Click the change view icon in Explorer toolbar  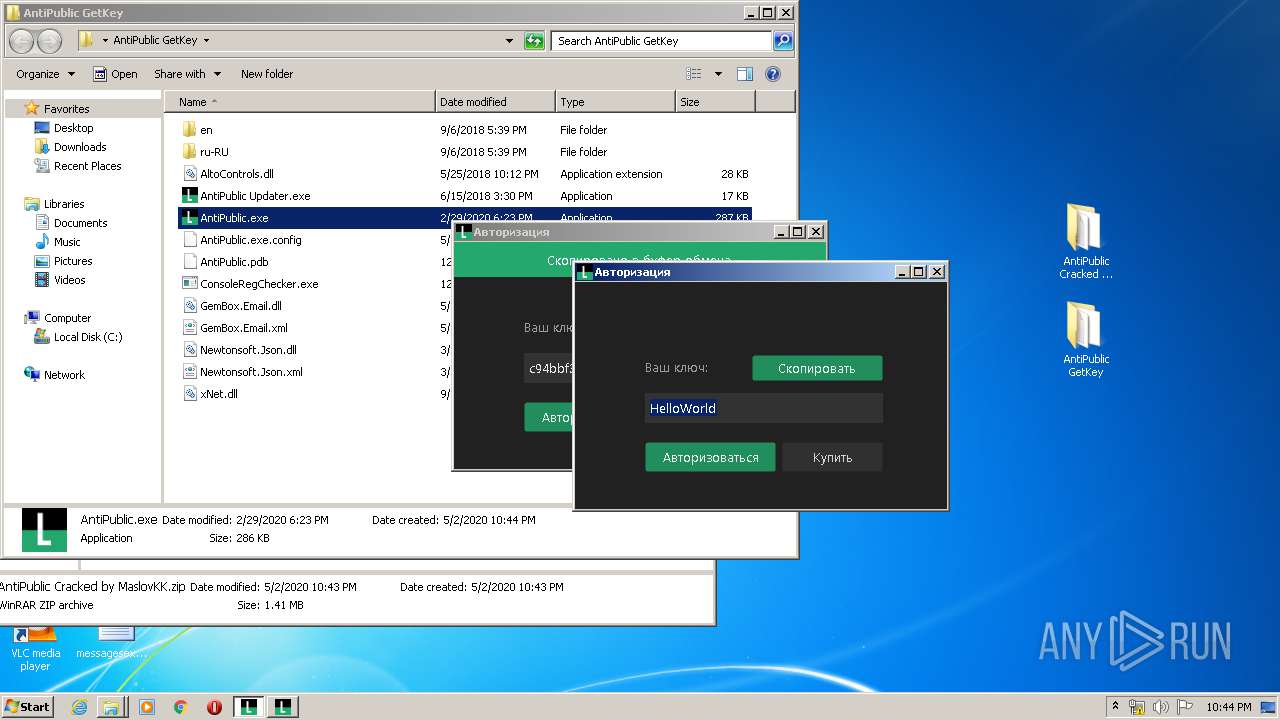click(694, 74)
